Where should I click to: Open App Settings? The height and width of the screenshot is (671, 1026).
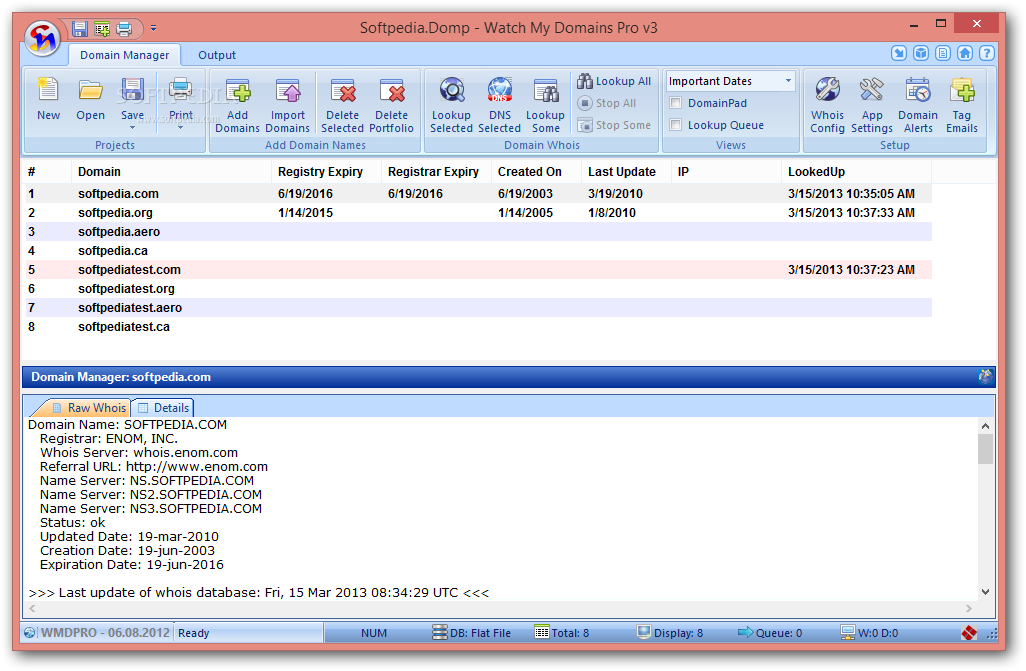point(872,105)
